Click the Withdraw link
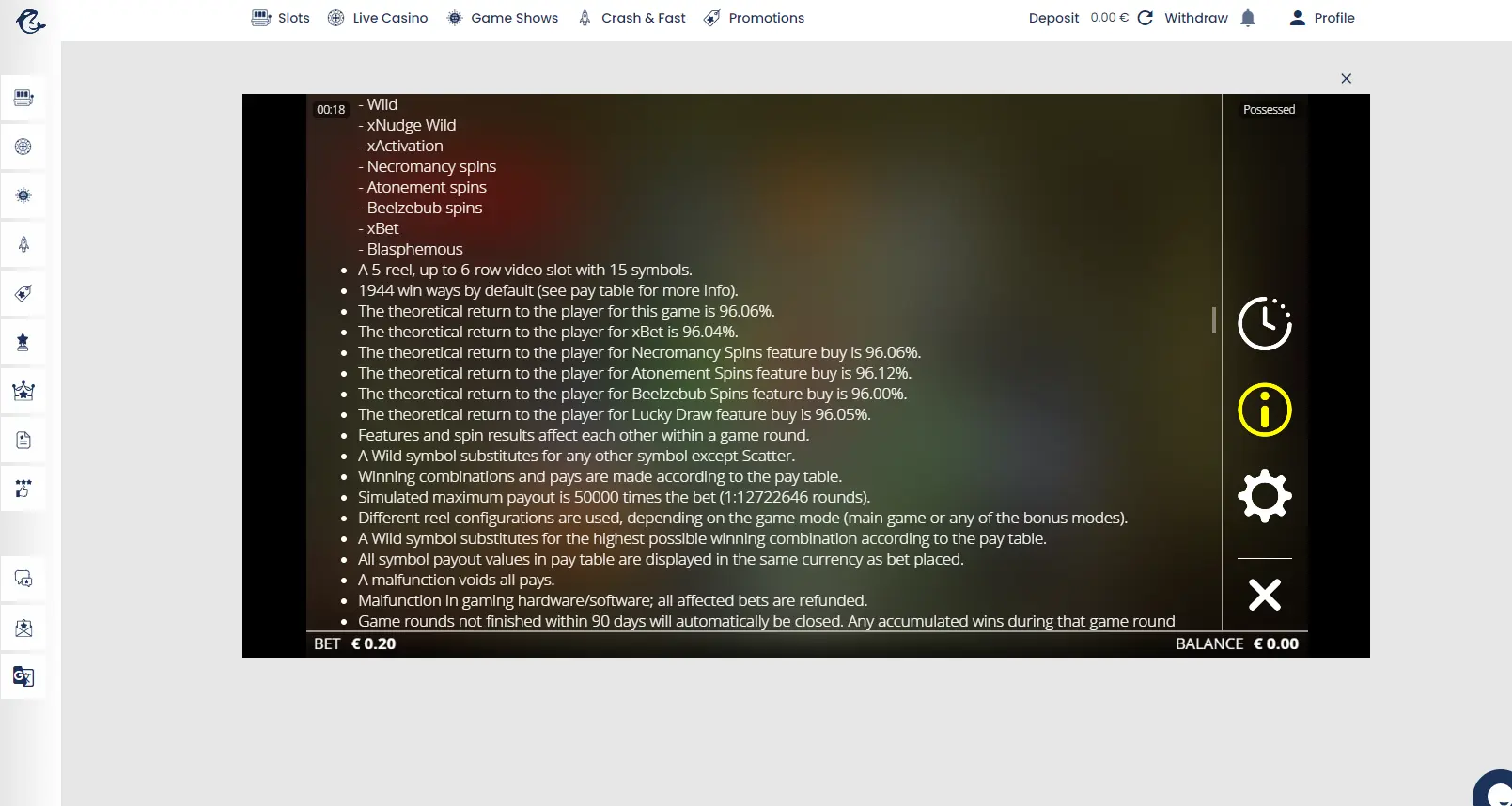The height and width of the screenshot is (806, 1512). pyautogui.click(x=1195, y=18)
